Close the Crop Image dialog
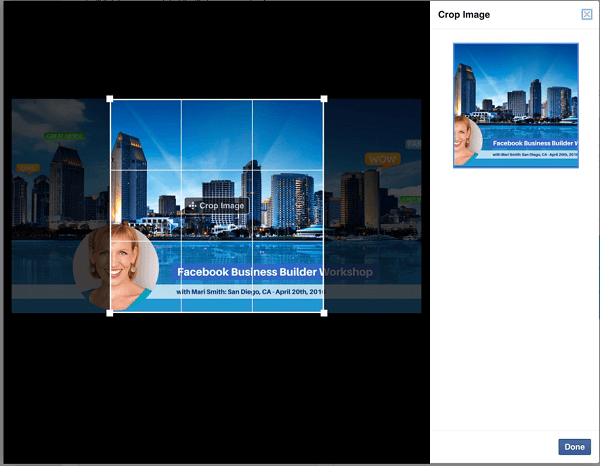This screenshot has width=600, height=466. (587, 15)
